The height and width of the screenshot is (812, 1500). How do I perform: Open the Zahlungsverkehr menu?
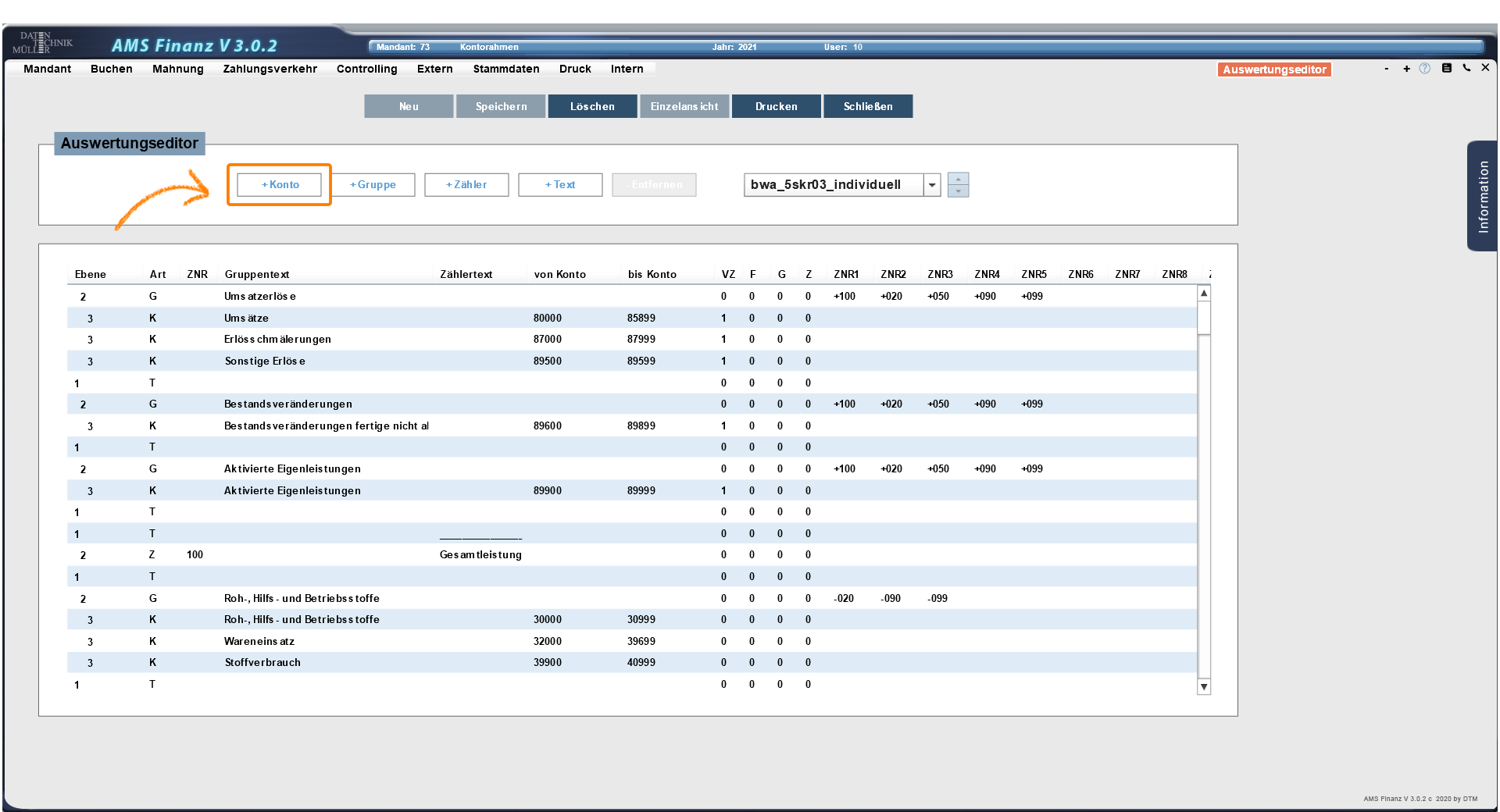tap(270, 69)
